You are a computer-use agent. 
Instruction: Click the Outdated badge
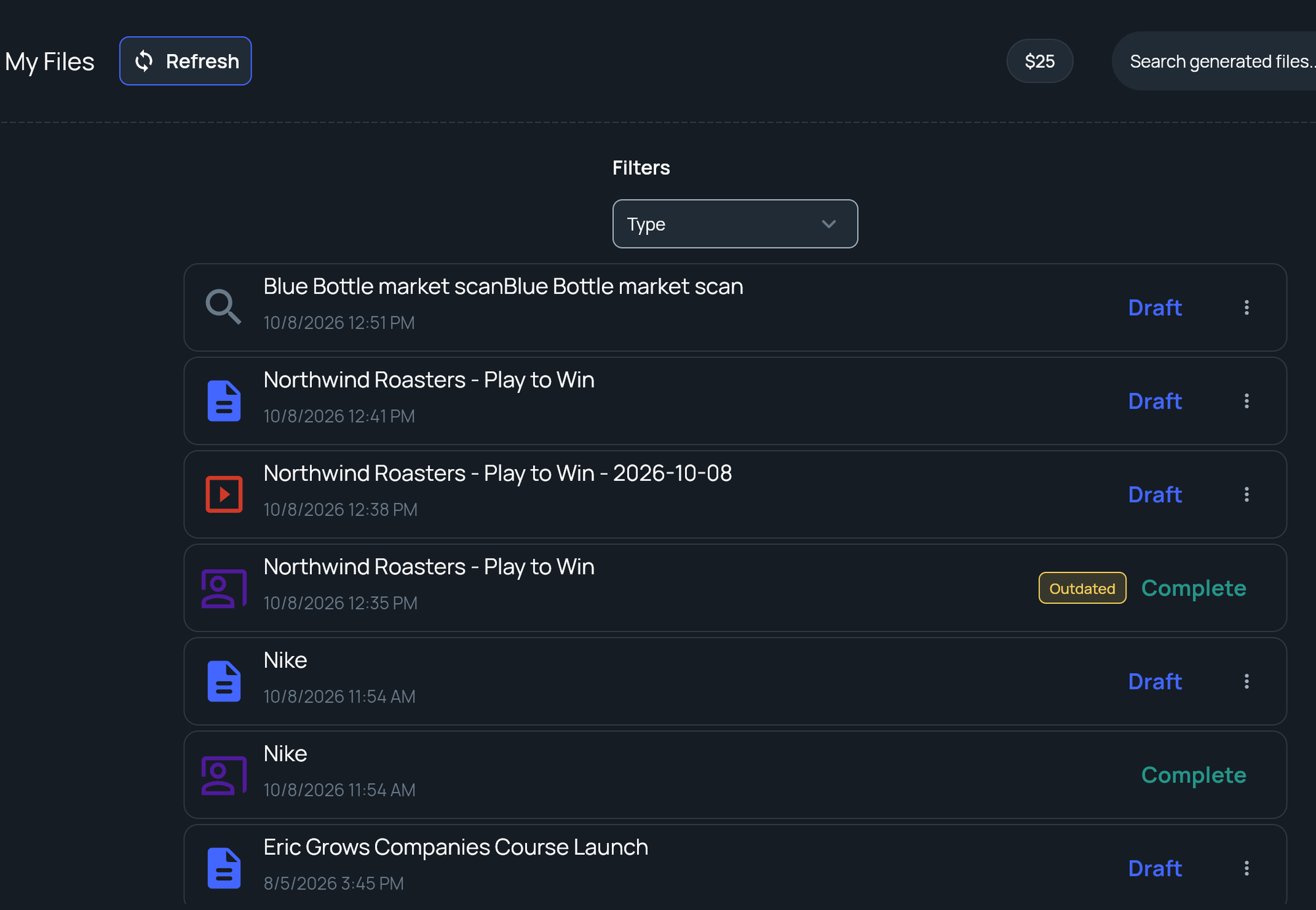coord(1082,588)
